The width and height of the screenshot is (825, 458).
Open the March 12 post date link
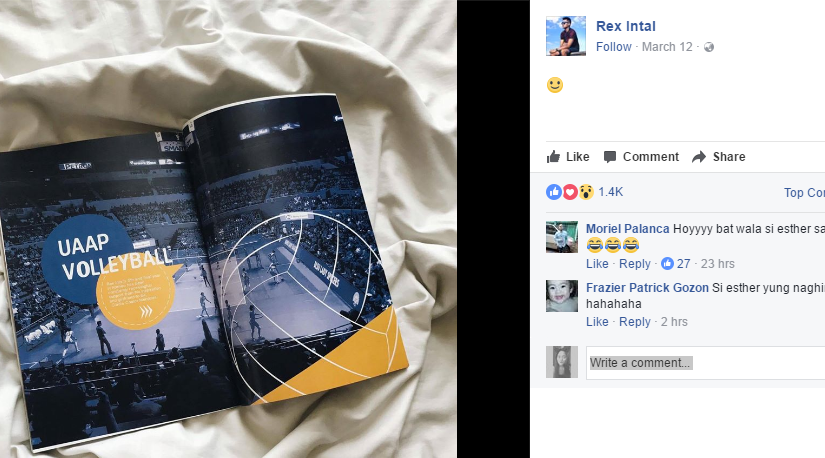point(667,47)
